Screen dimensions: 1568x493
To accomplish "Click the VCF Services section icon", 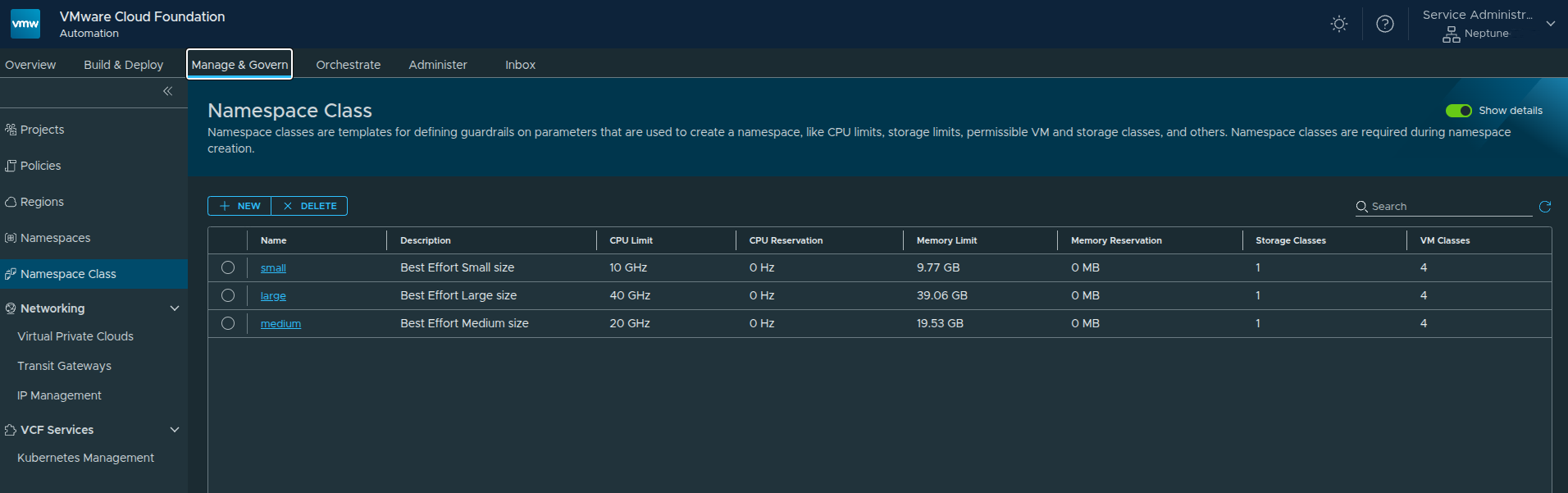I will [x=11, y=430].
